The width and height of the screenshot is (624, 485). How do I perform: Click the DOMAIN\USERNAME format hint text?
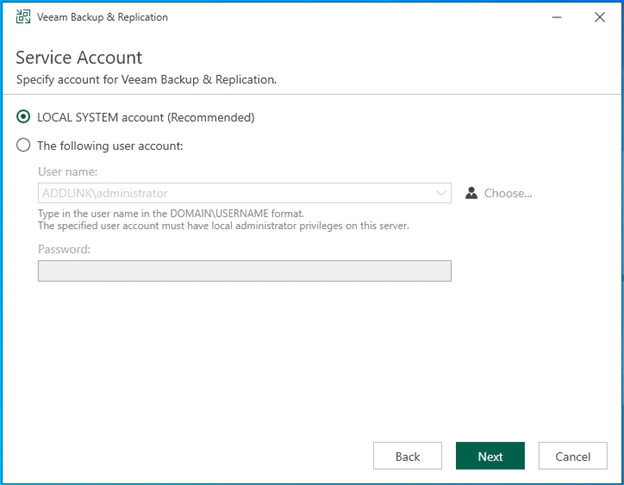click(x=171, y=213)
